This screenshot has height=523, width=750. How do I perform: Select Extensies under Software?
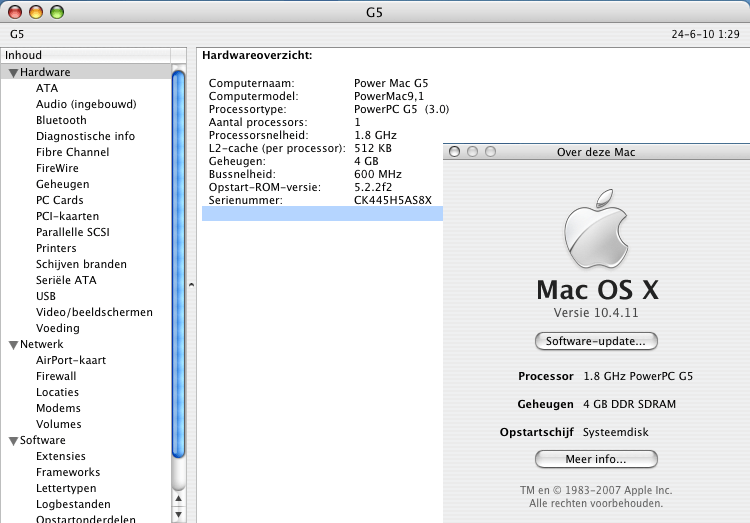pos(61,456)
